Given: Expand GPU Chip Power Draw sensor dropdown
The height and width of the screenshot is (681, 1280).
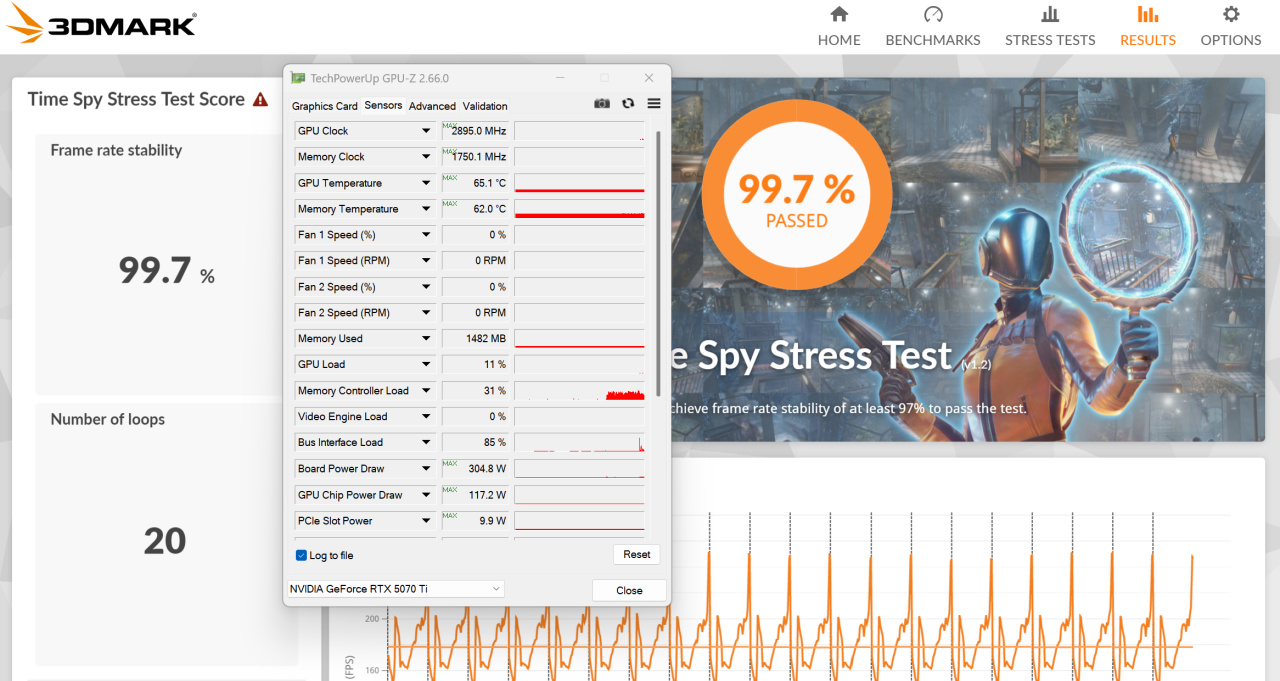Looking at the screenshot, I should (426, 495).
